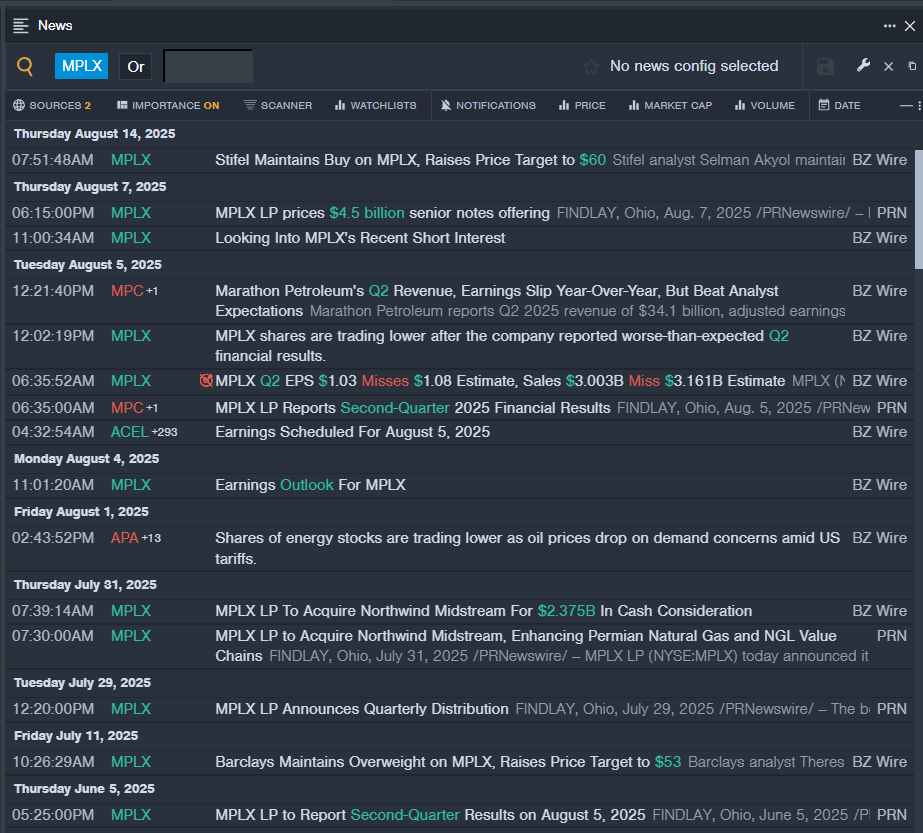Open 'MPLX LP Reports Second-Quarter 2025 Financial Results'
Image resolution: width=923 pixels, height=833 pixels.
coord(413,408)
